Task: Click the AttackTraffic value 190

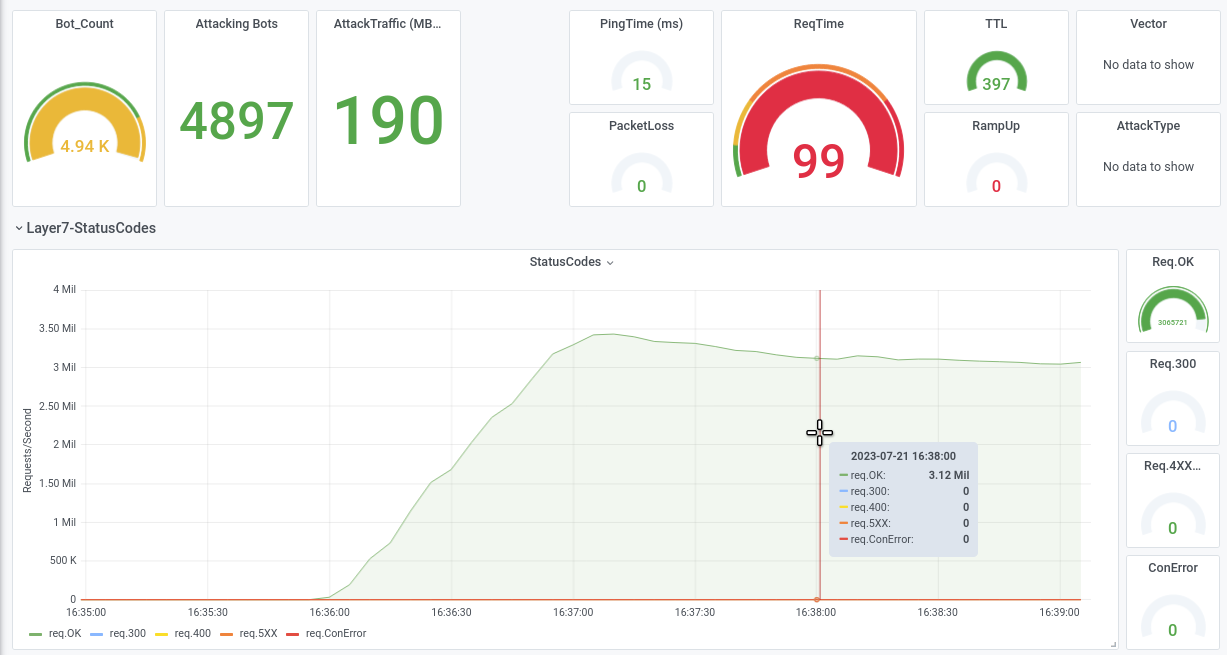Action: (388, 121)
